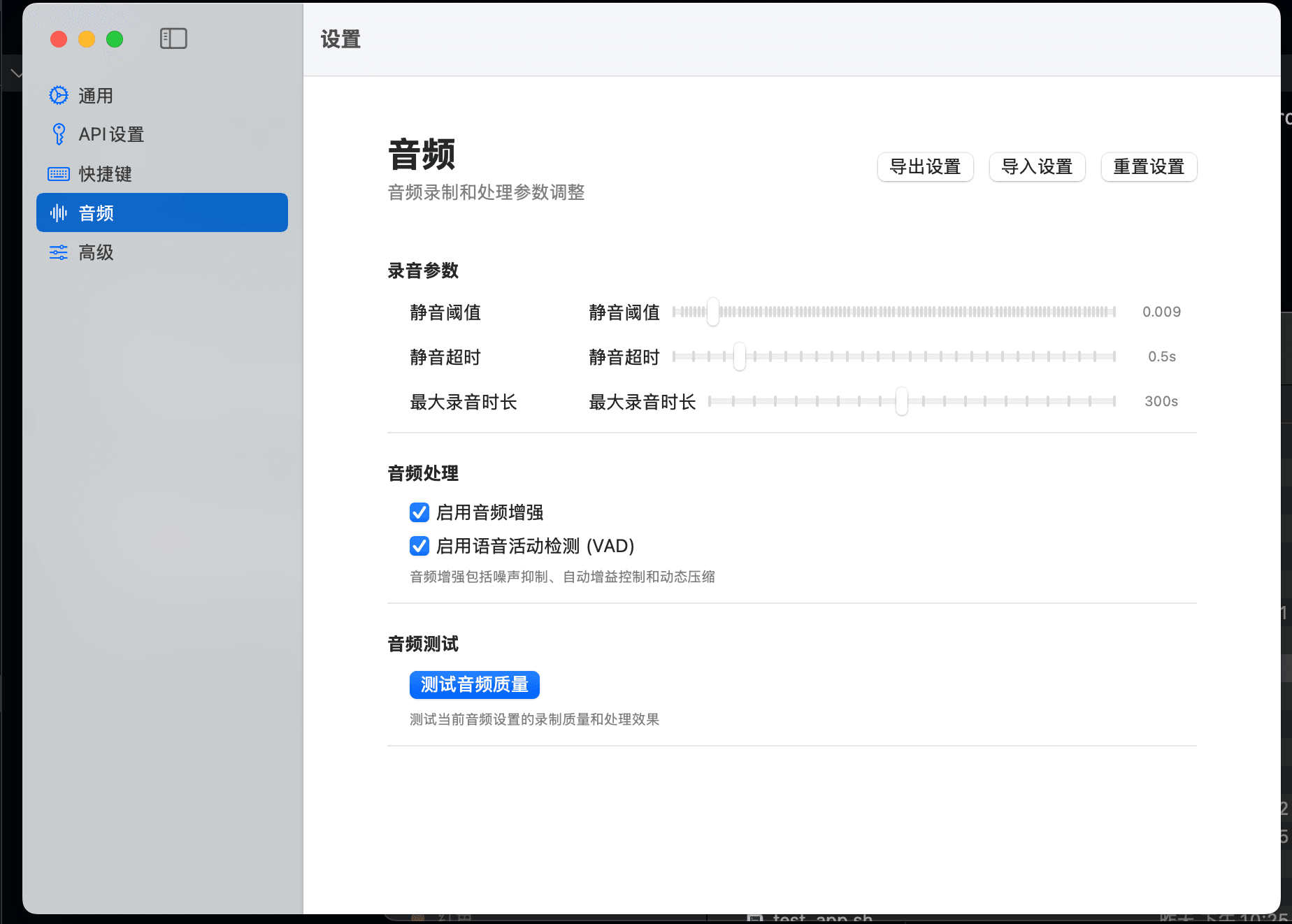This screenshot has height=924, width=1292.
Task: Click the sliders icon beside 高级
Action: pyautogui.click(x=59, y=252)
